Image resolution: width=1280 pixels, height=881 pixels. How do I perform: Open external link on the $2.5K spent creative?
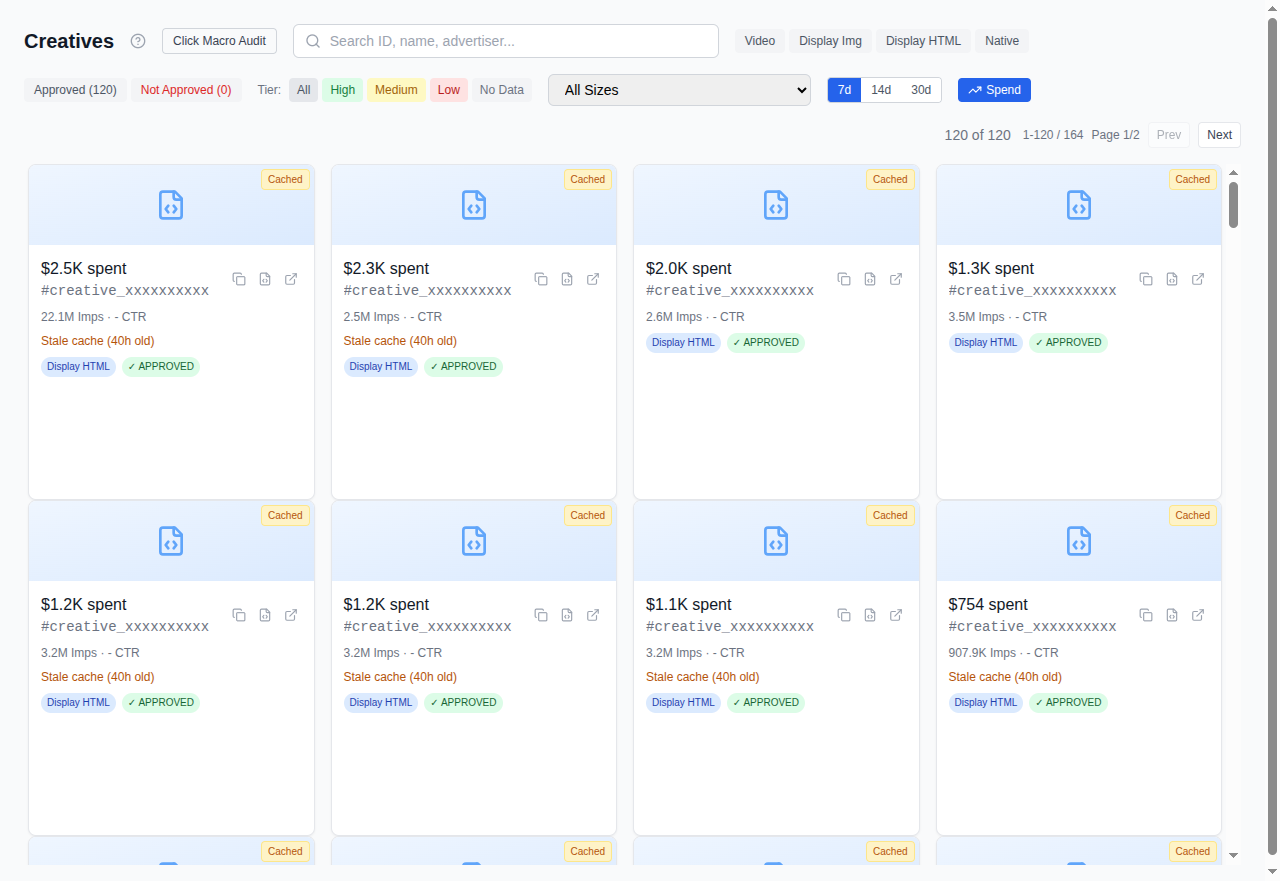(x=291, y=279)
